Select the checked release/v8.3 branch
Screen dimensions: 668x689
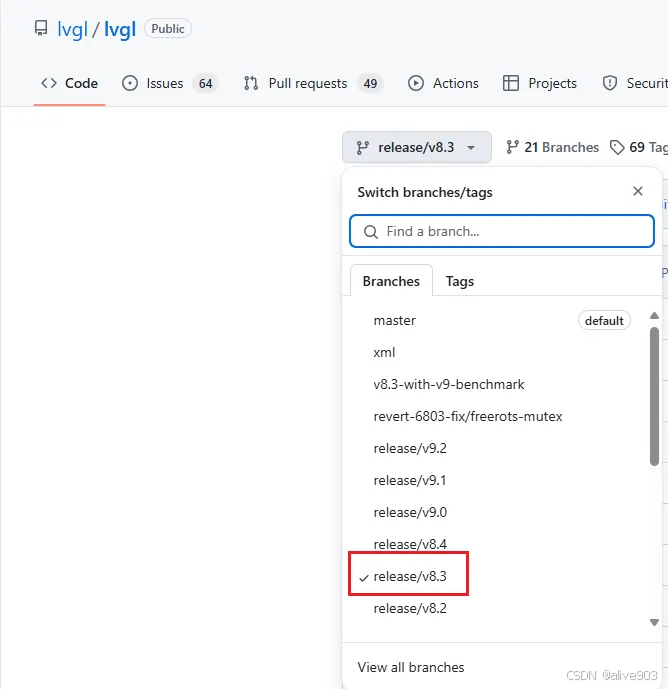point(501,576)
